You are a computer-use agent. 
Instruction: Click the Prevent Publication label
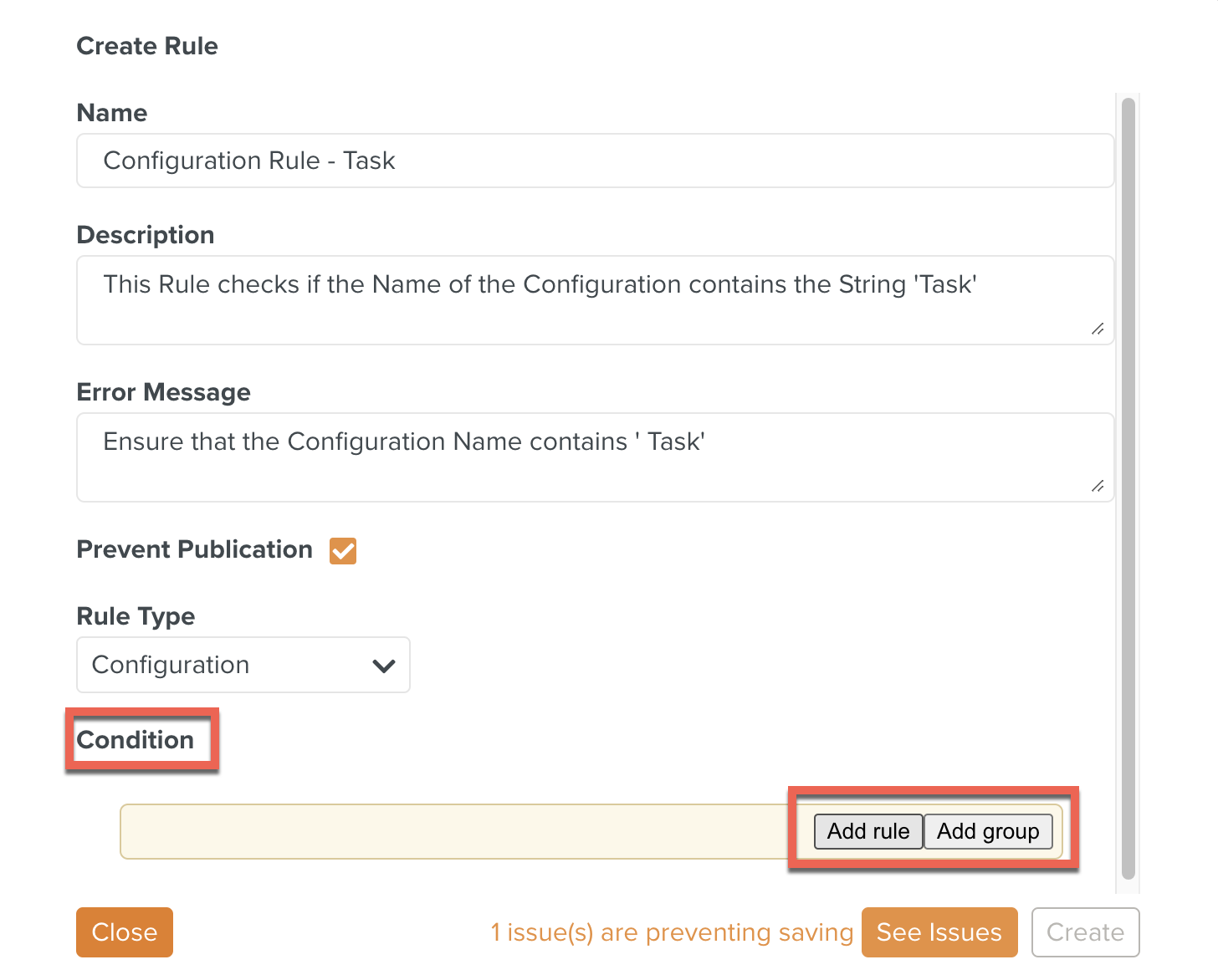pos(194,549)
